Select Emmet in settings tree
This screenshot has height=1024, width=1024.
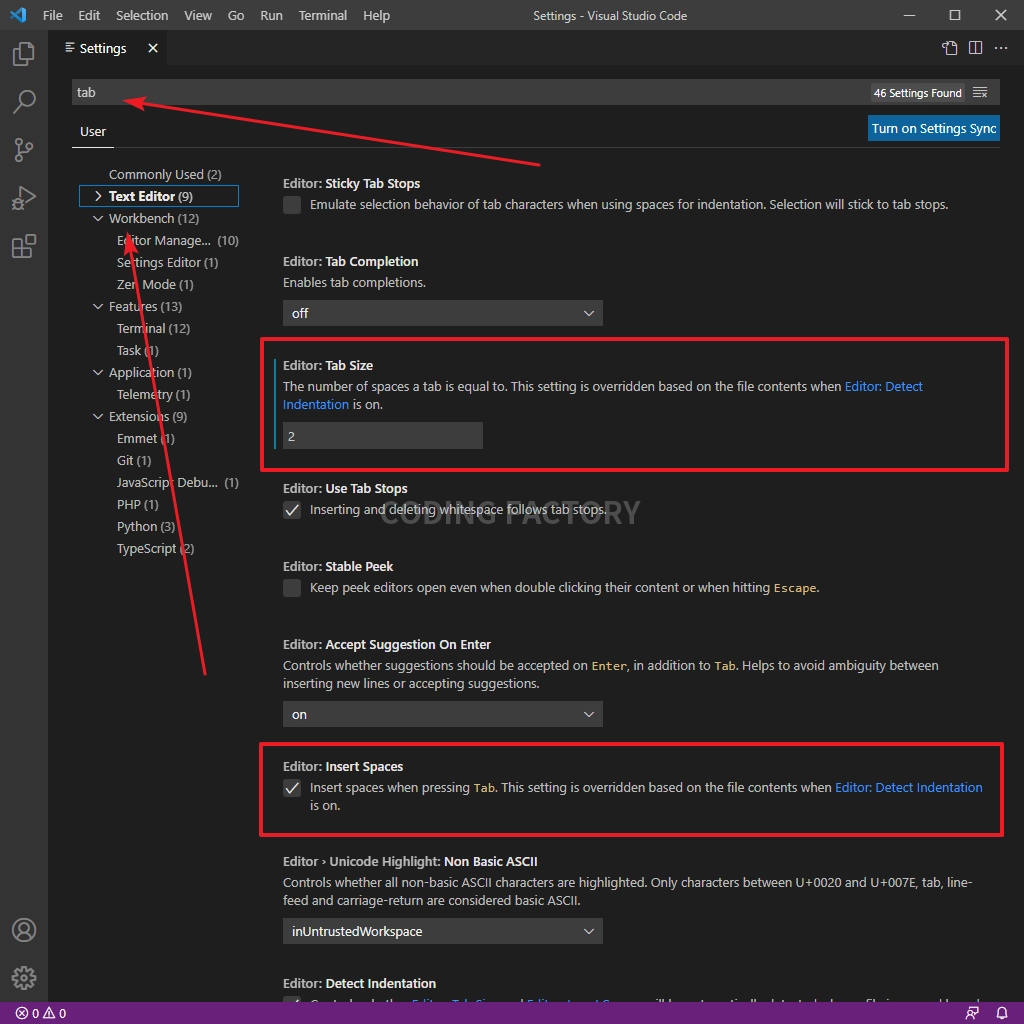point(146,438)
